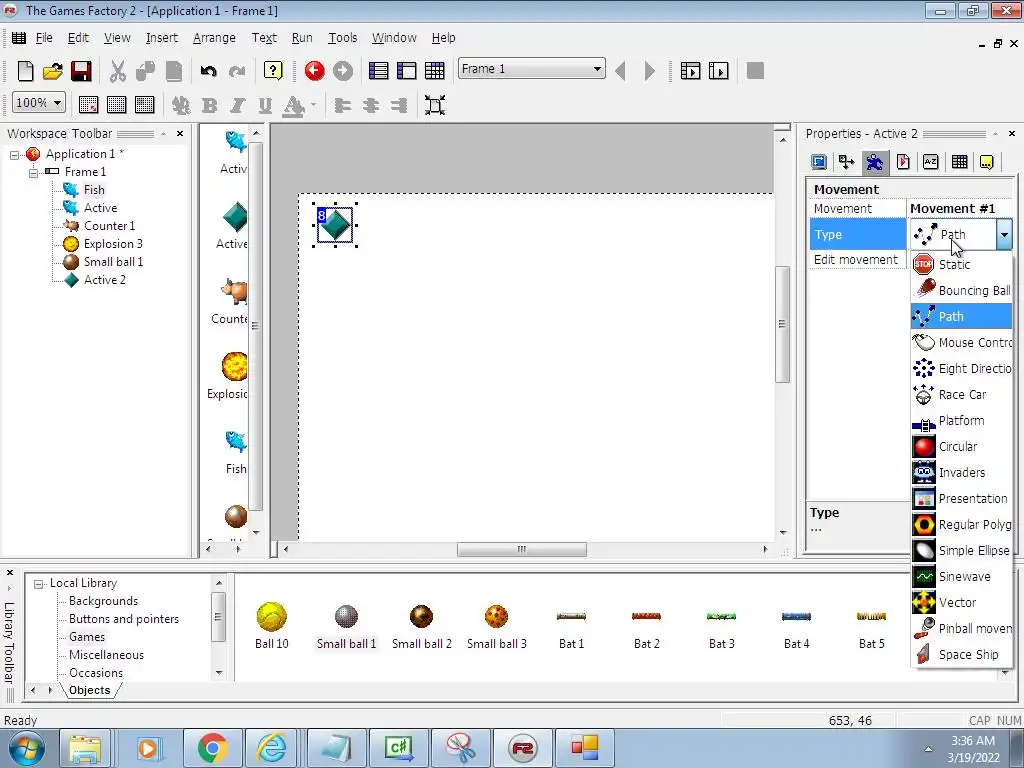Click the frame editor horizontal scrollbar
This screenshot has height=768, width=1024.
click(524, 550)
